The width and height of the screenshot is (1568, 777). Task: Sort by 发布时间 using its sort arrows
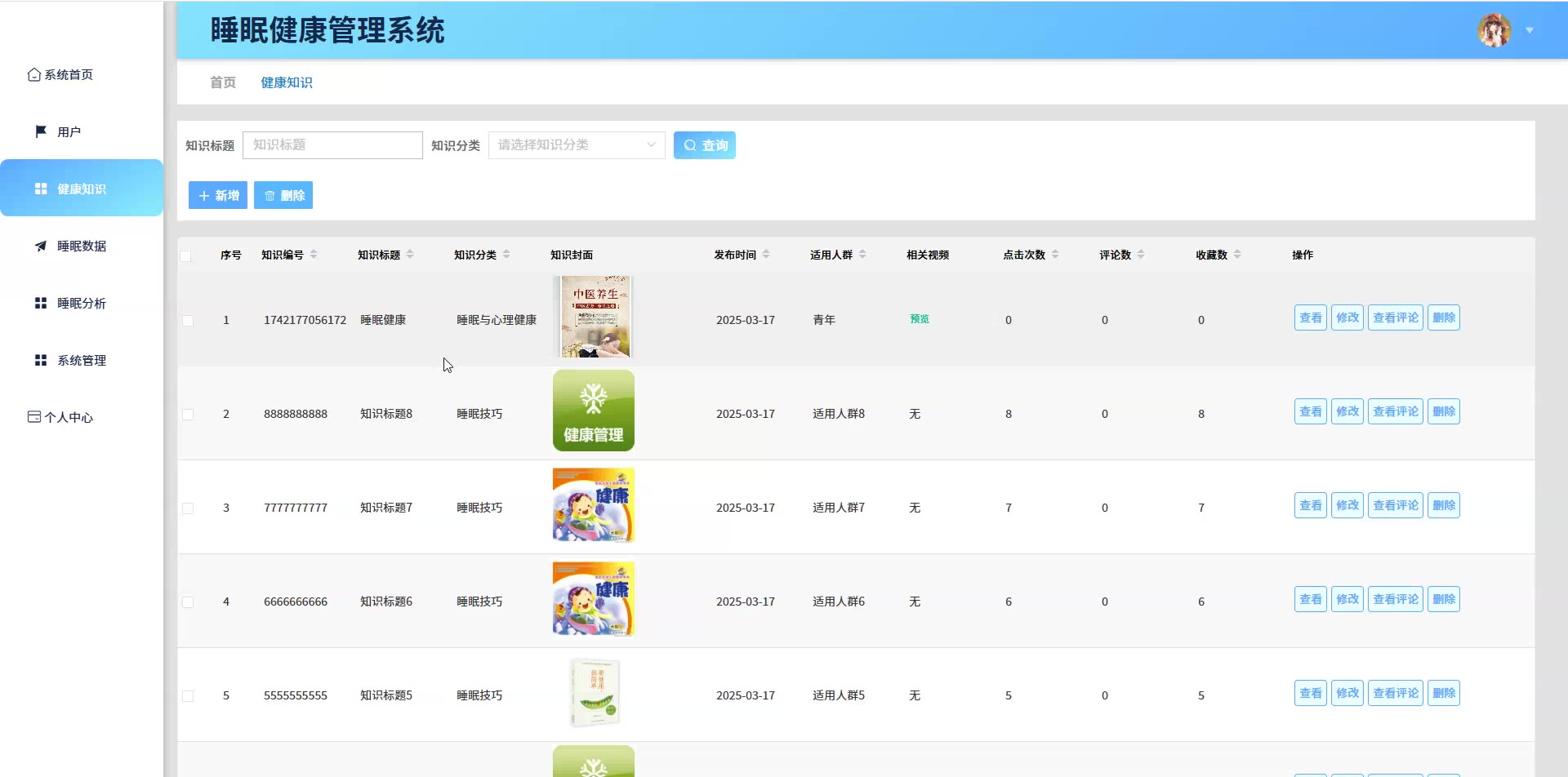coord(766,255)
